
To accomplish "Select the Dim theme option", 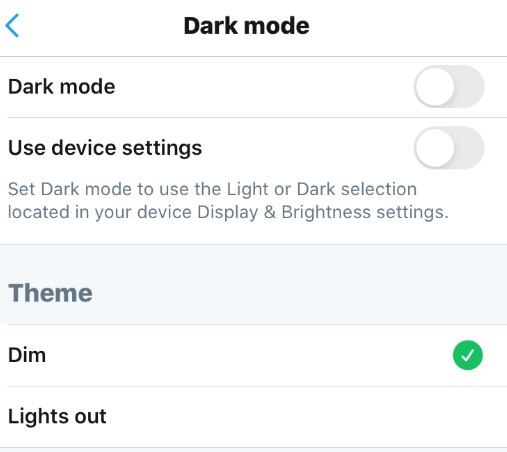I will (x=253, y=355).
